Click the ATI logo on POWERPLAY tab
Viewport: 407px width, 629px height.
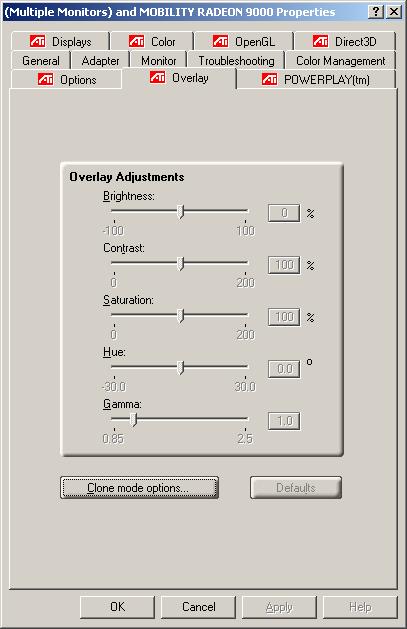pyautogui.click(x=269, y=79)
